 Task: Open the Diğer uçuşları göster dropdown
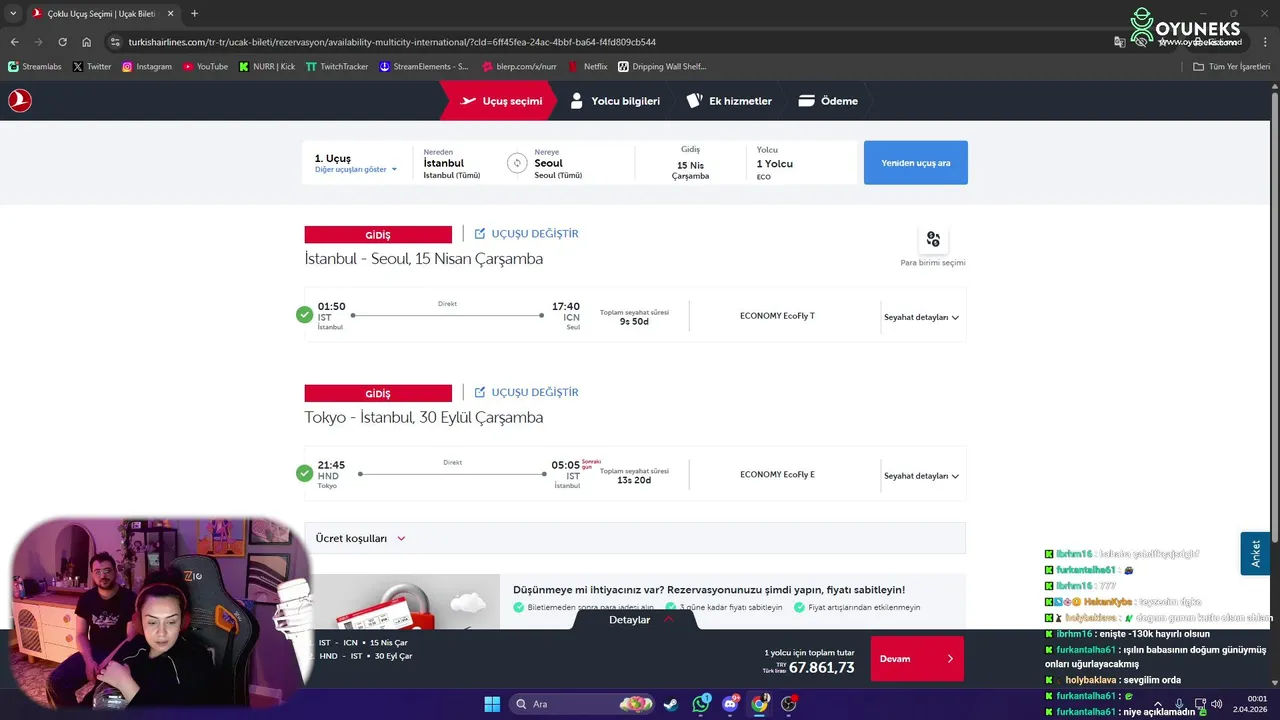pos(356,169)
